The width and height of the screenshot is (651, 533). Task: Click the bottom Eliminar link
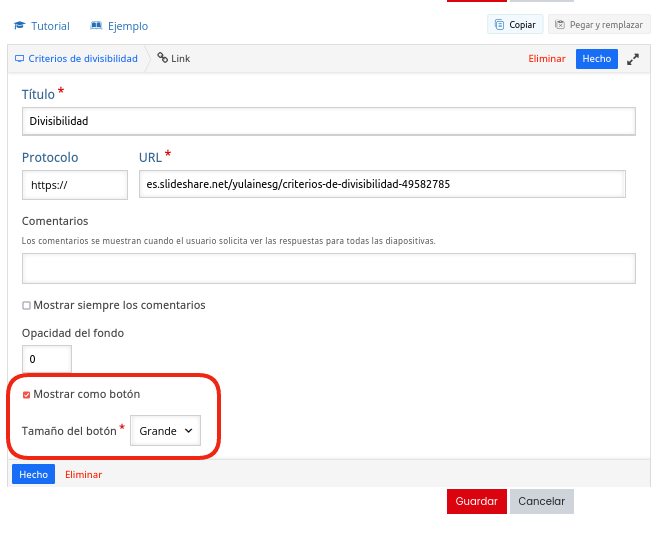tap(83, 474)
